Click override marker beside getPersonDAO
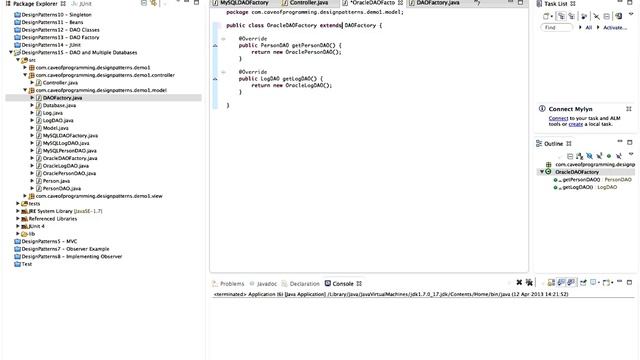The image size is (640, 360). [x=215, y=45]
